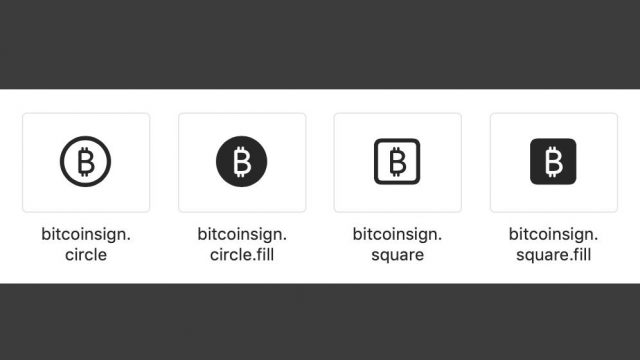This screenshot has height=360, width=640.
Task: Open the card tile containing the filled circle symbol
Action: (x=242, y=162)
